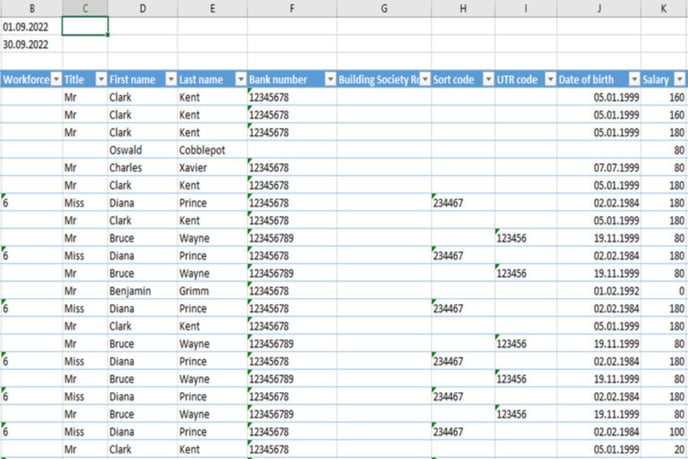Open the Last name filter dropdown
The height and width of the screenshot is (459, 688).
coord(241,79)
